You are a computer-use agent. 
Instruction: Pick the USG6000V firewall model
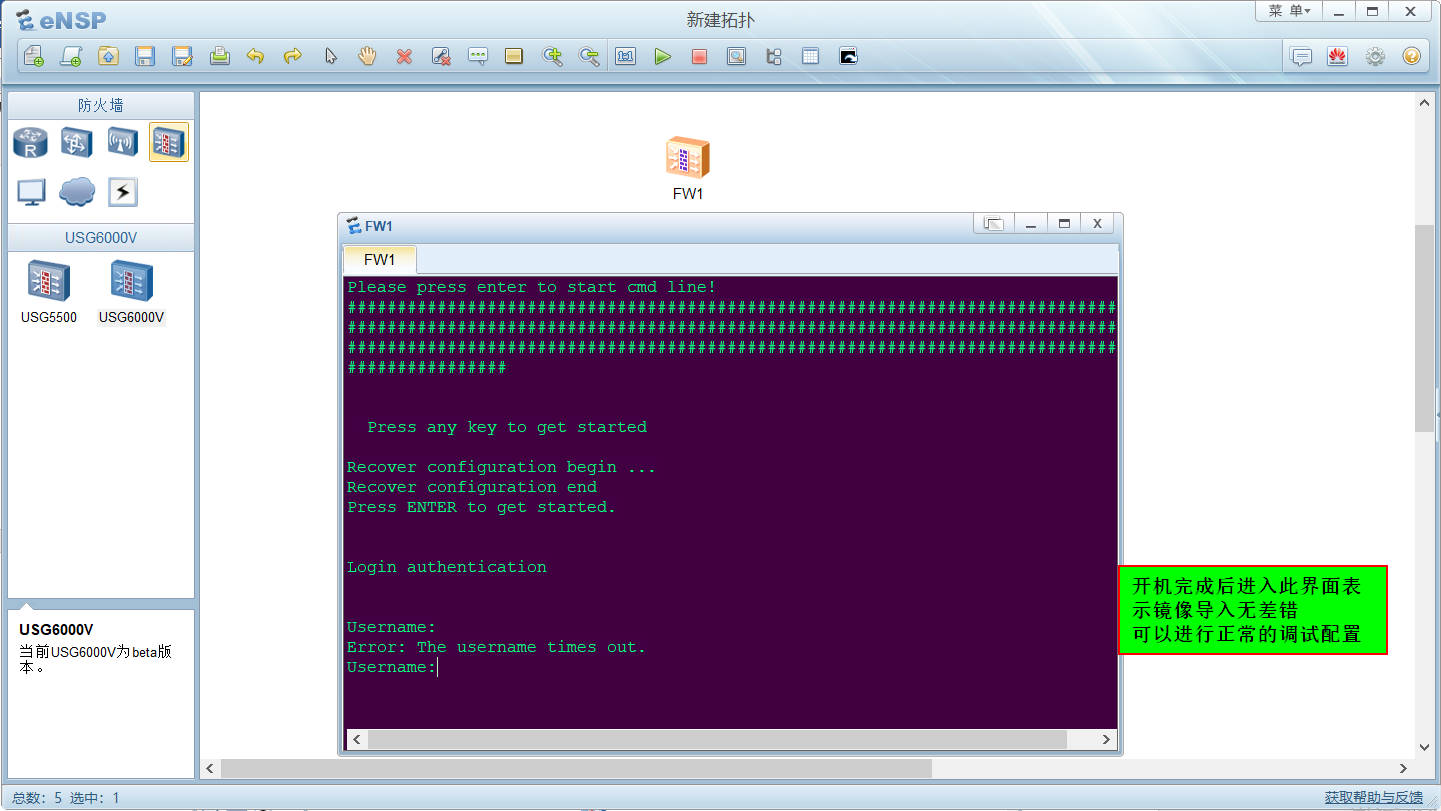click(x=131, y=291)
